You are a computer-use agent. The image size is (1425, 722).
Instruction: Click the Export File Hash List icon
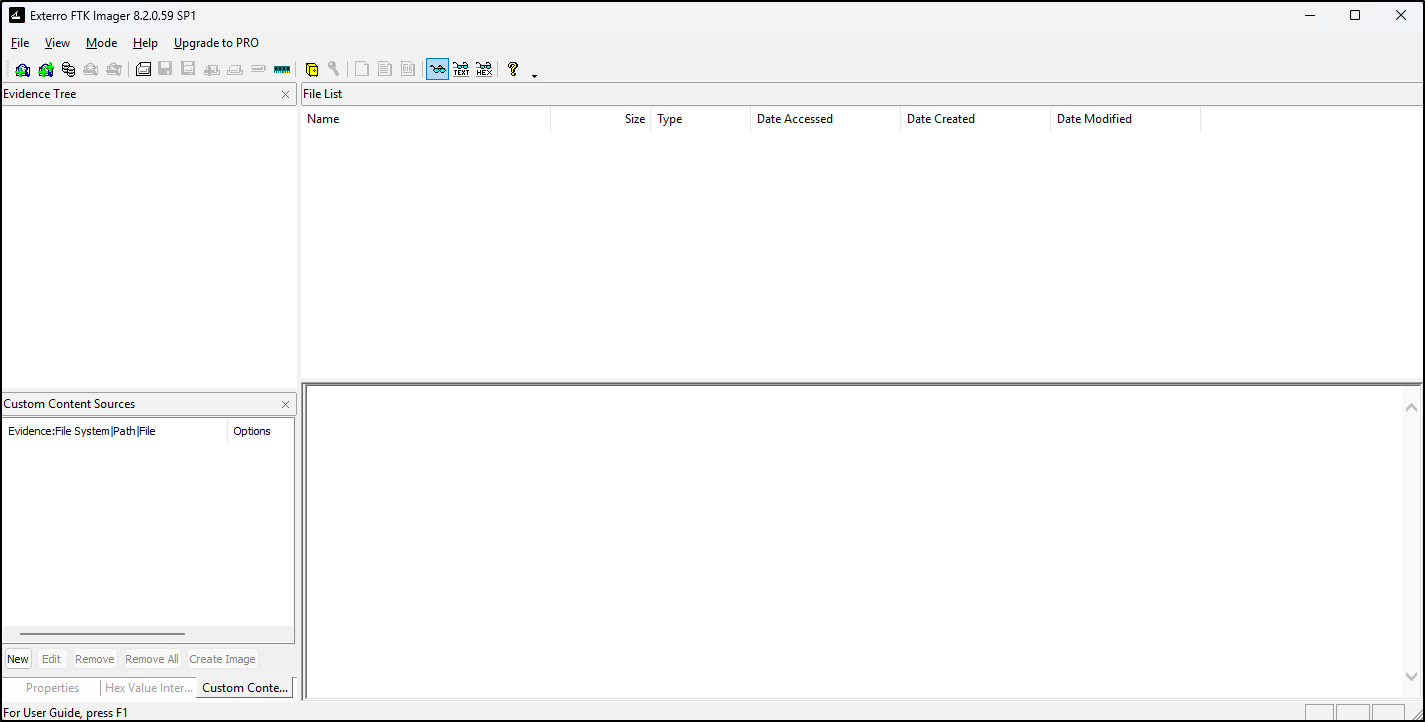[385, 69]
